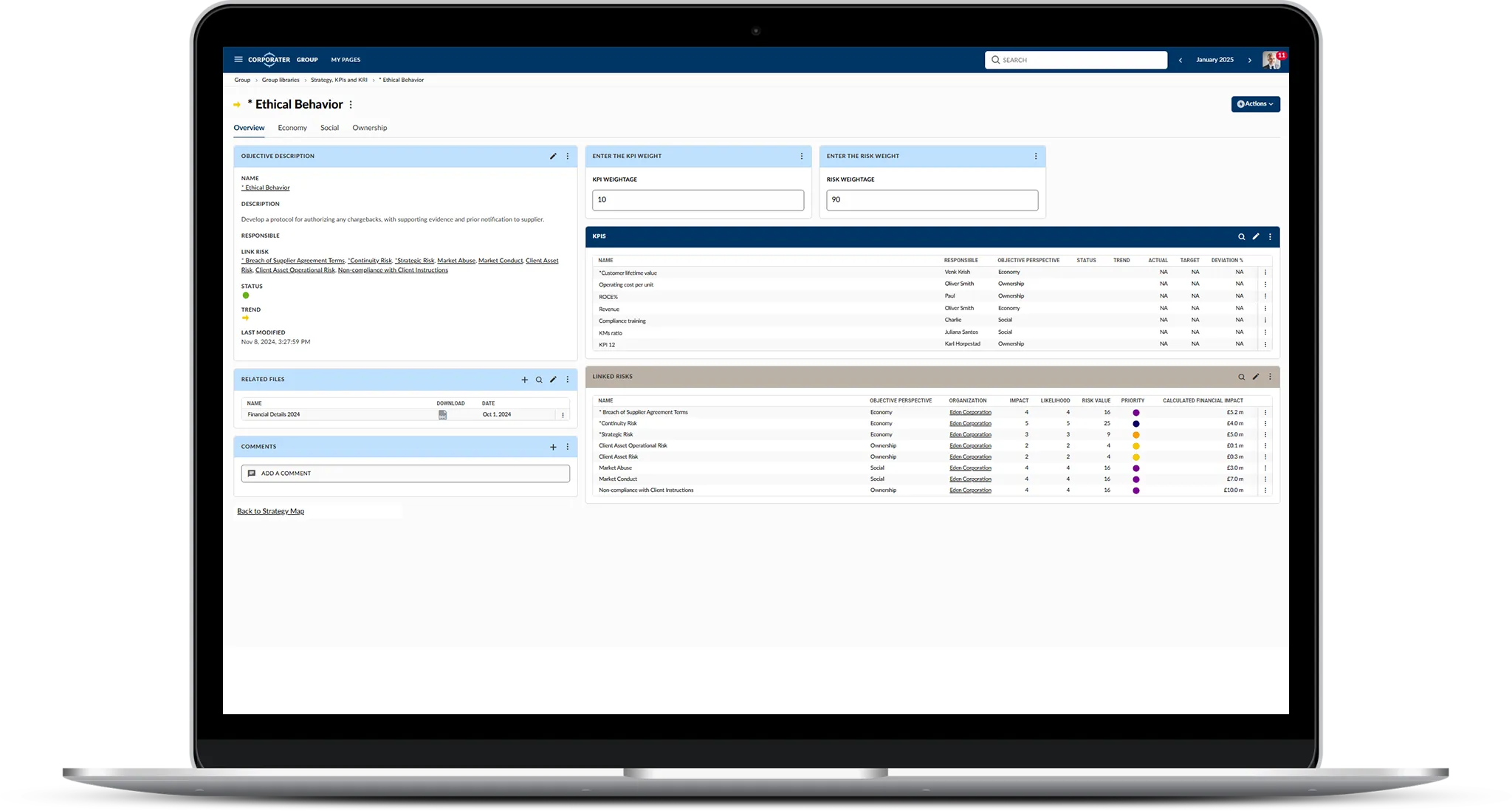Click Add a Comment field
The image size is (1512, 811).
(x=405, y=473)
